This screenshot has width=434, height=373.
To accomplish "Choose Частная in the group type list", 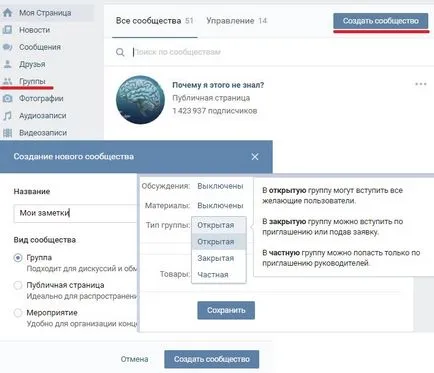I will pos(219,275).
